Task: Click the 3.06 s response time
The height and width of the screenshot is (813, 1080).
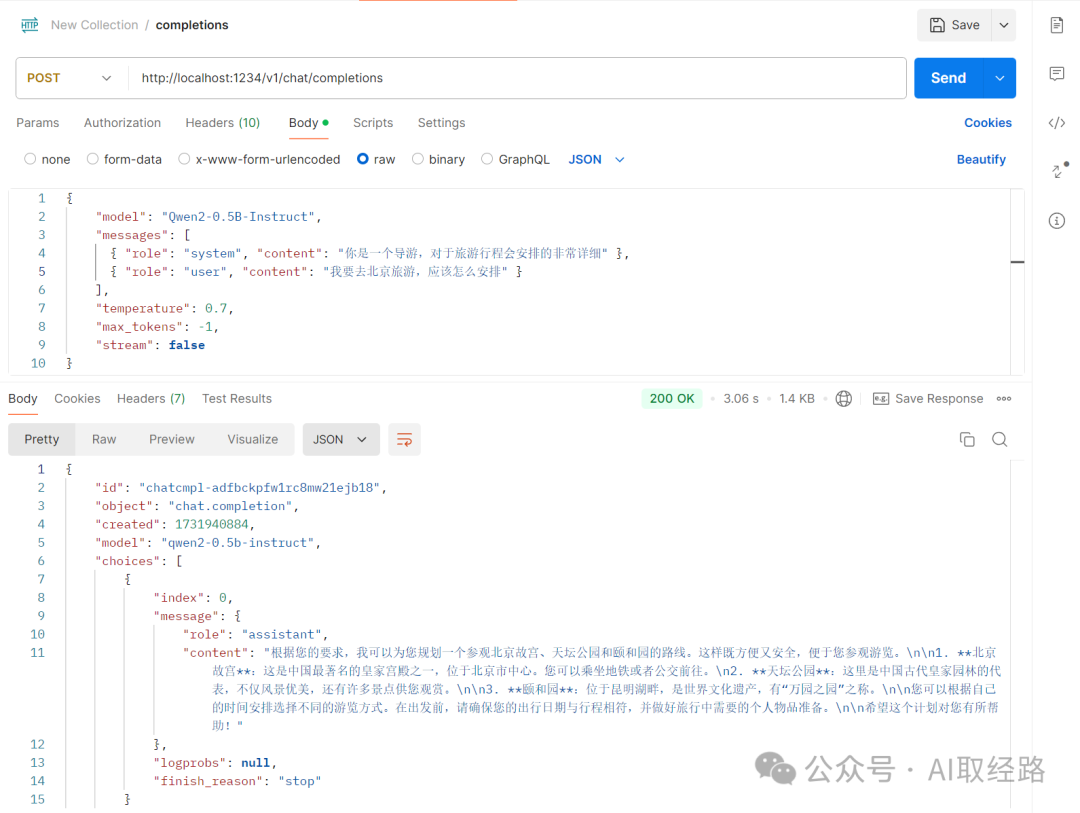Action: coord(740,399)
